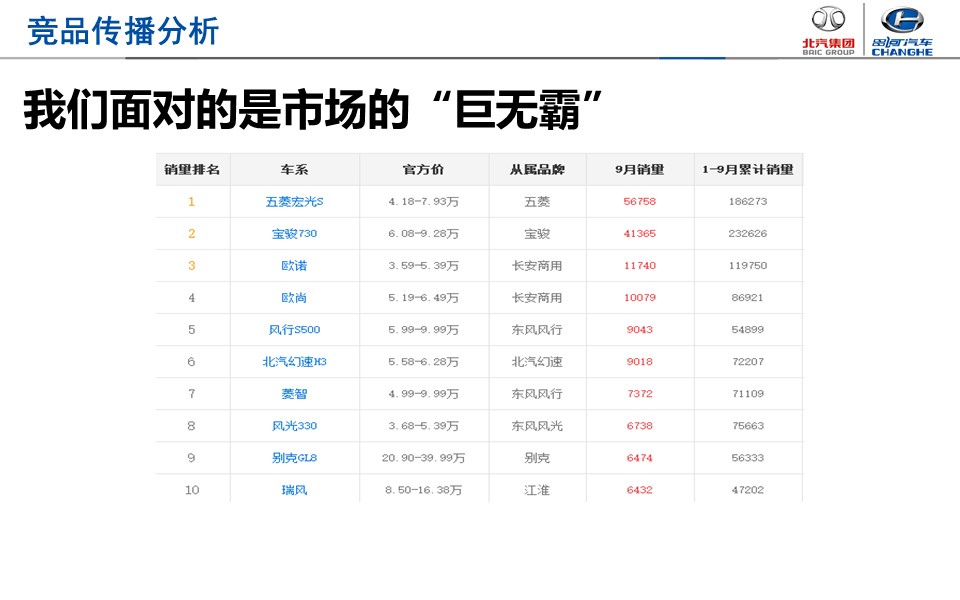Click the 官方价 column header
Image resolution: width=960 pixels, height=600 pixels.
[x=423, y=170]
